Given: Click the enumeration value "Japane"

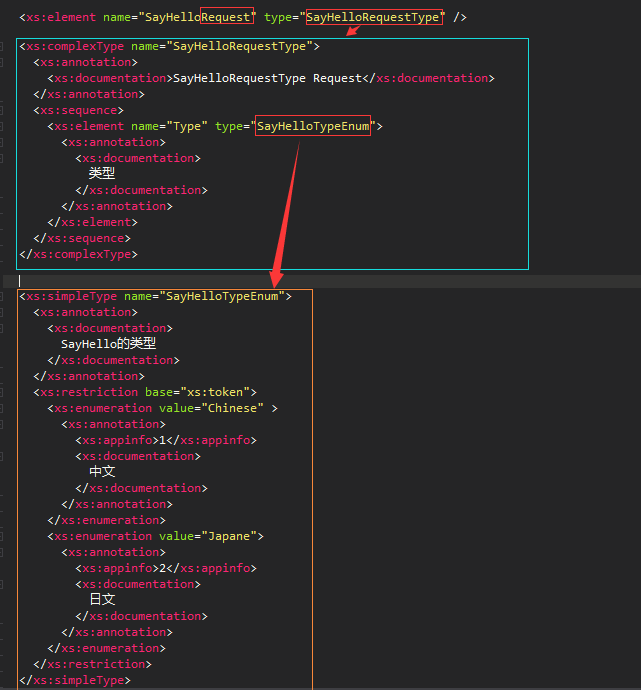Looking at the screenshot, I should pos(229,536).
